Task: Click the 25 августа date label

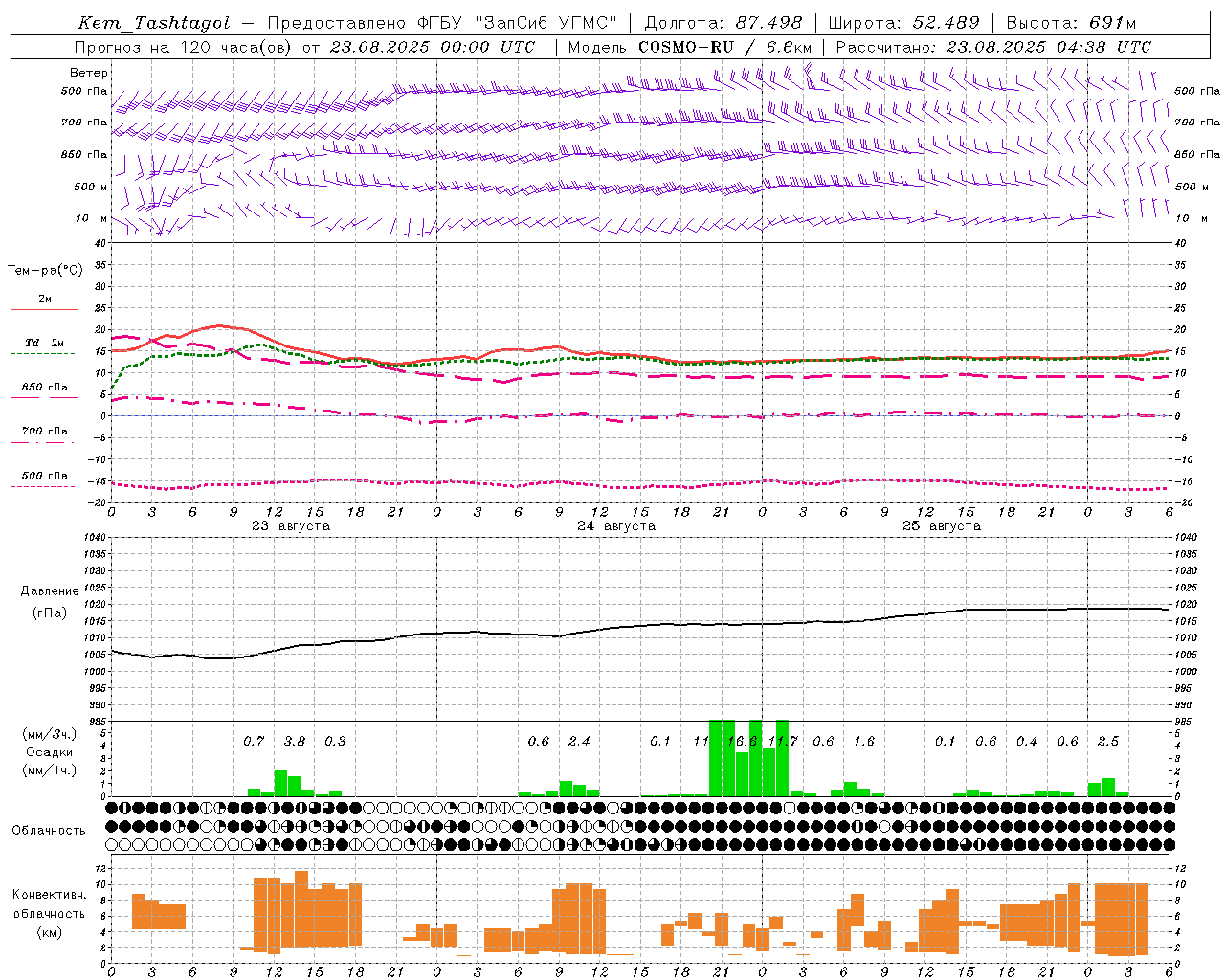Action: tap(942, 526)
